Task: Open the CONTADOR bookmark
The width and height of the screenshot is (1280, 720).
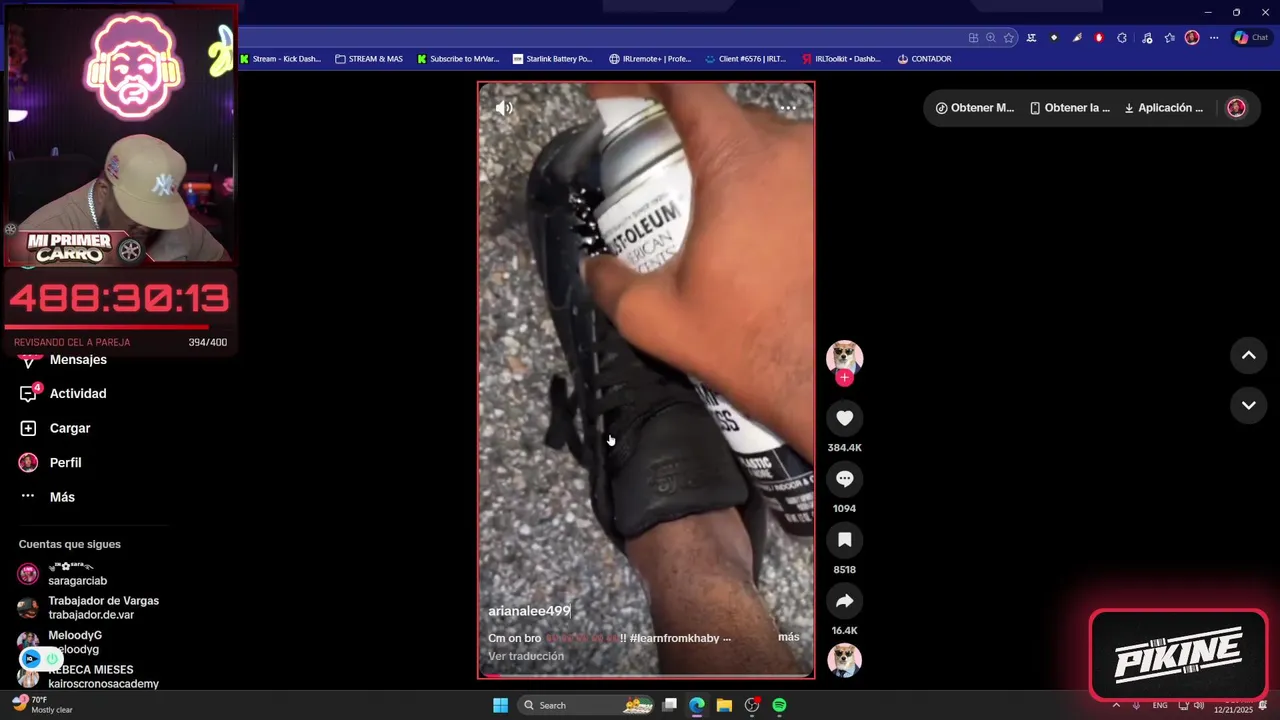Action: (924, 59)
